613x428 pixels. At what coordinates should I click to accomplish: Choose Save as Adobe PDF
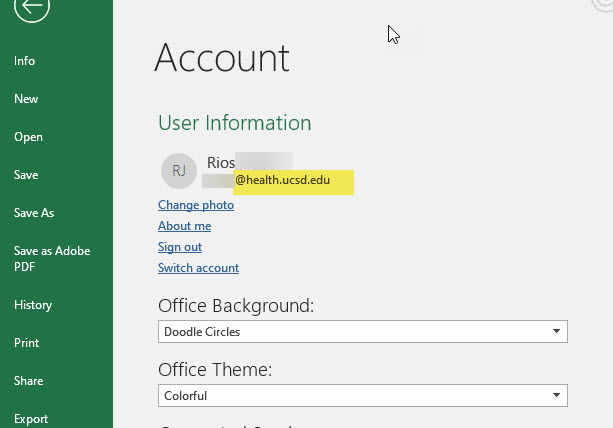52,259
